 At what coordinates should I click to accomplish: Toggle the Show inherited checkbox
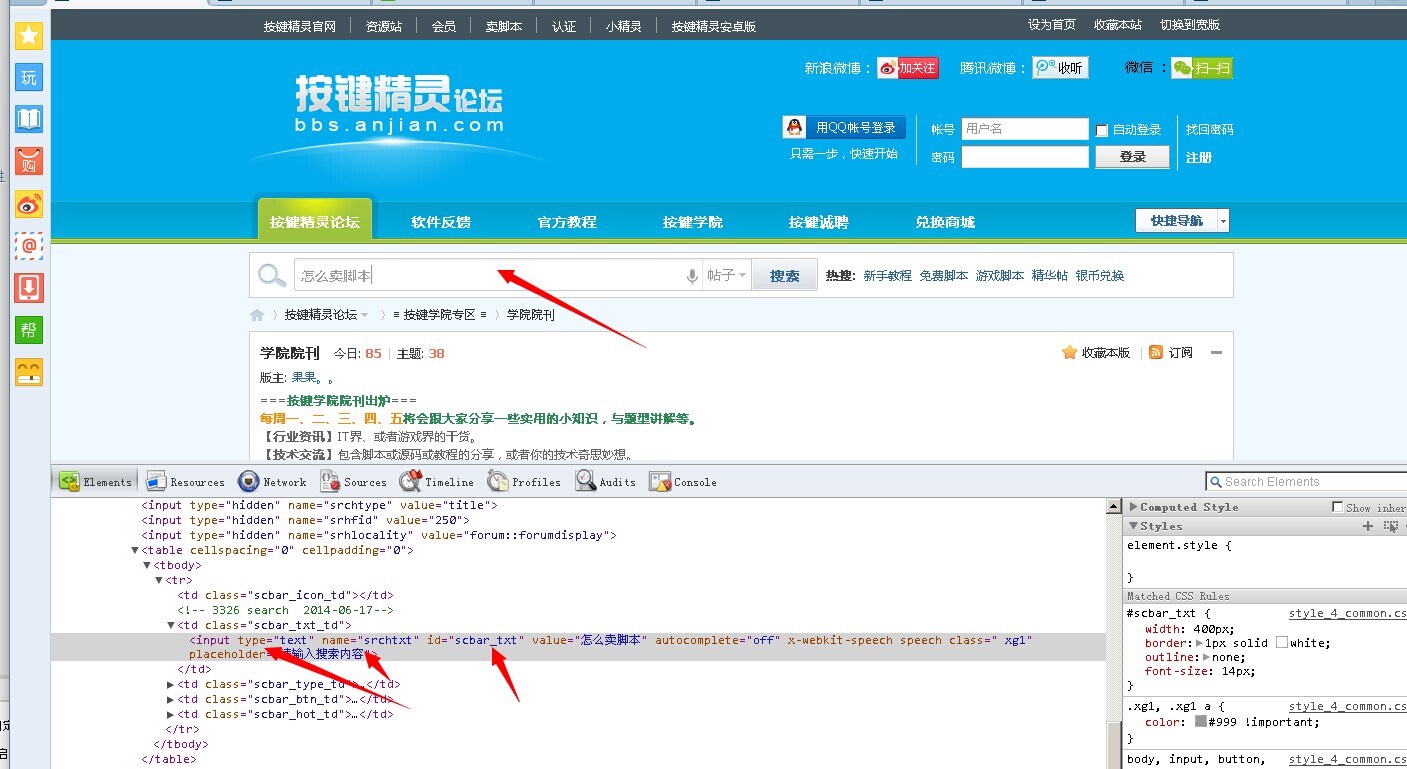point(1338,507)
